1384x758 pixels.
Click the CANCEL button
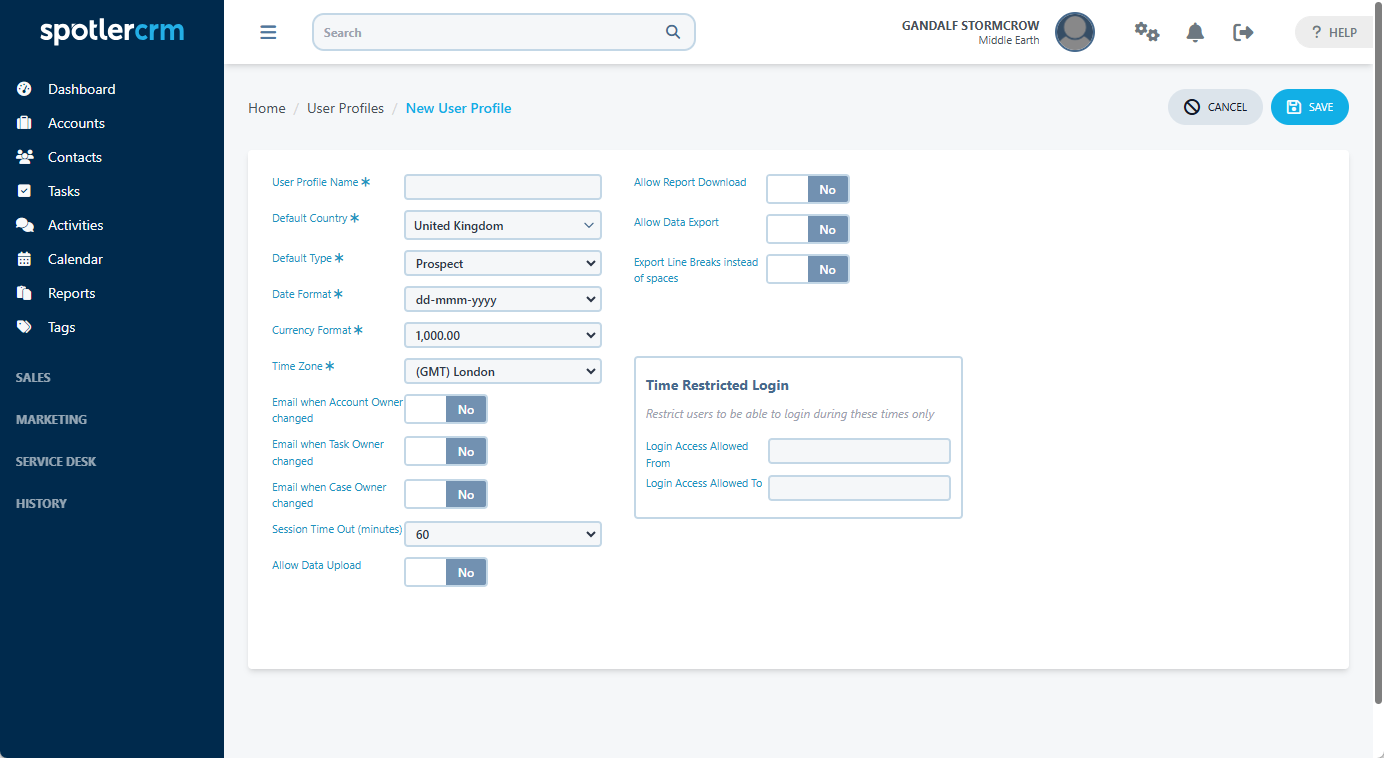pos(1215,107)
